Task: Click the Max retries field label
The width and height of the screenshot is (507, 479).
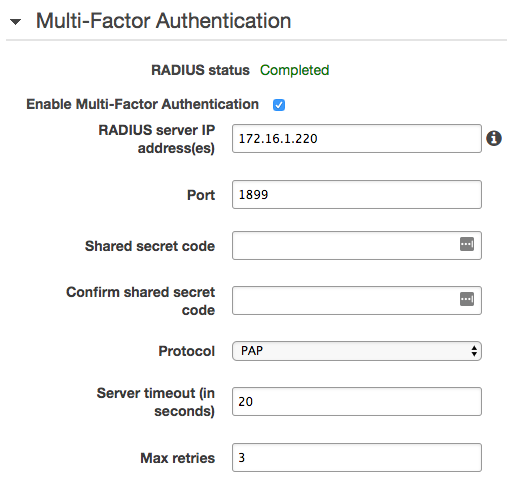Action: point(177,458)
